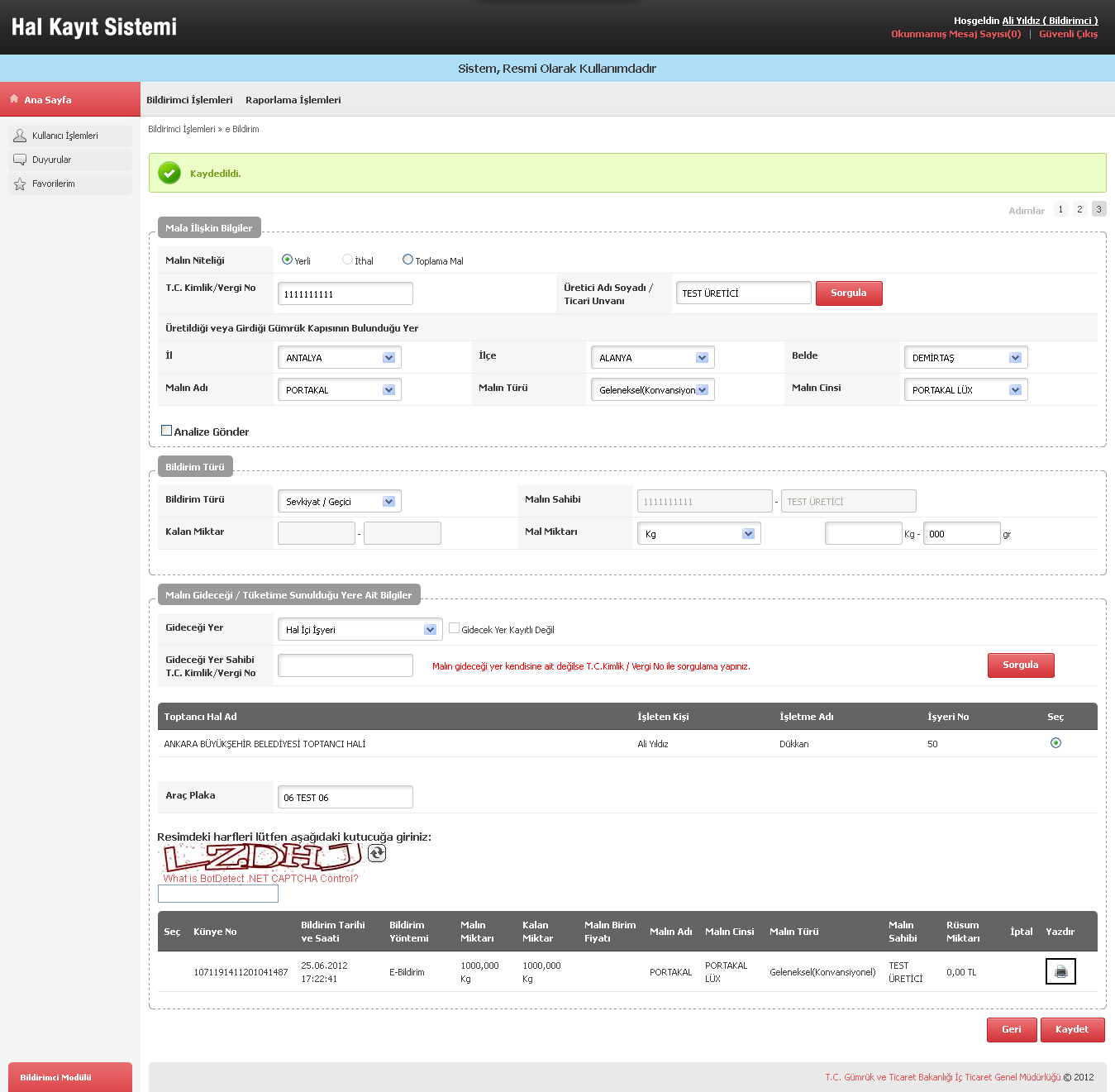Go to step 2 in Adımlar

[1079, 209]
